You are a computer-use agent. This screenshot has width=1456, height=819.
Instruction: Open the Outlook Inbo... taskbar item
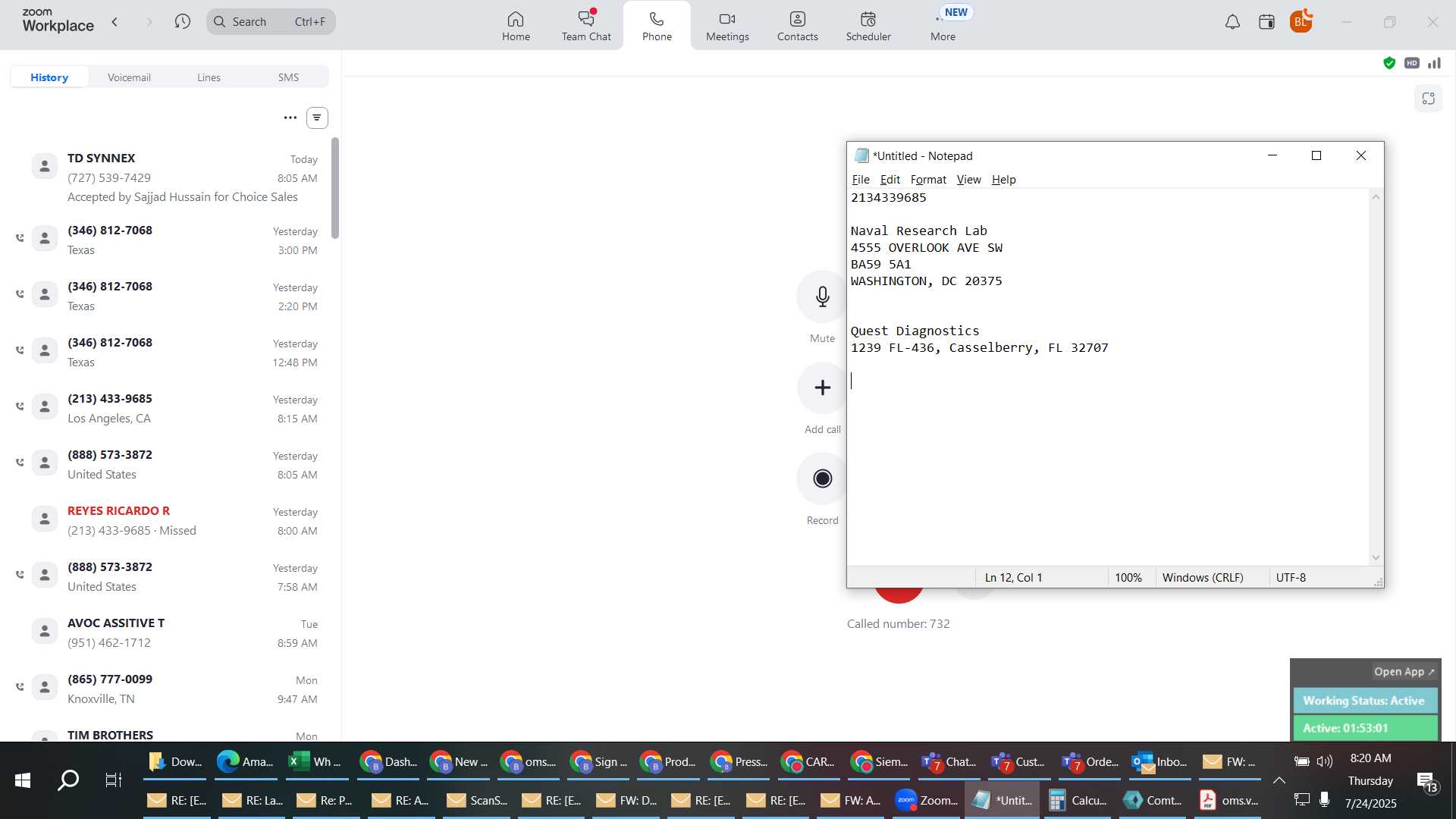tap(1159, 762)
